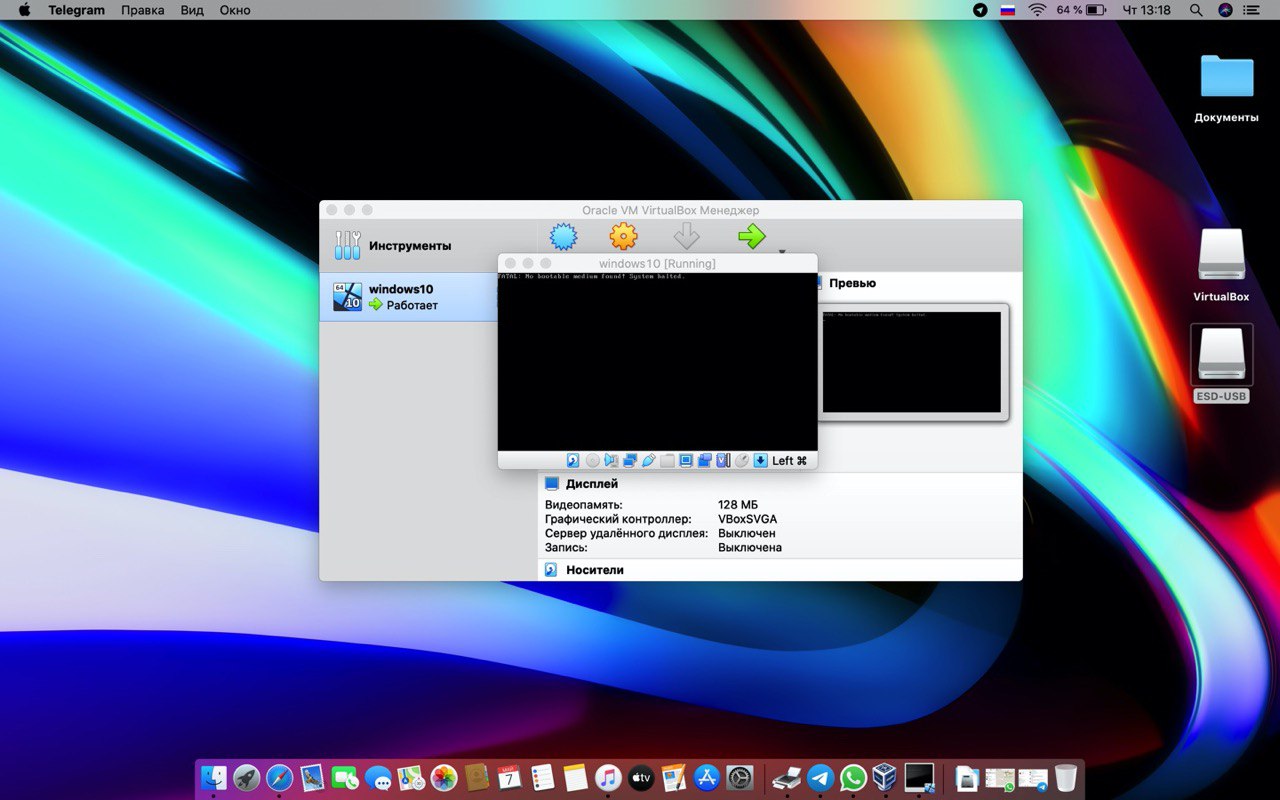
Task: Open the App Store from the Dock
Action: point(707,777)
